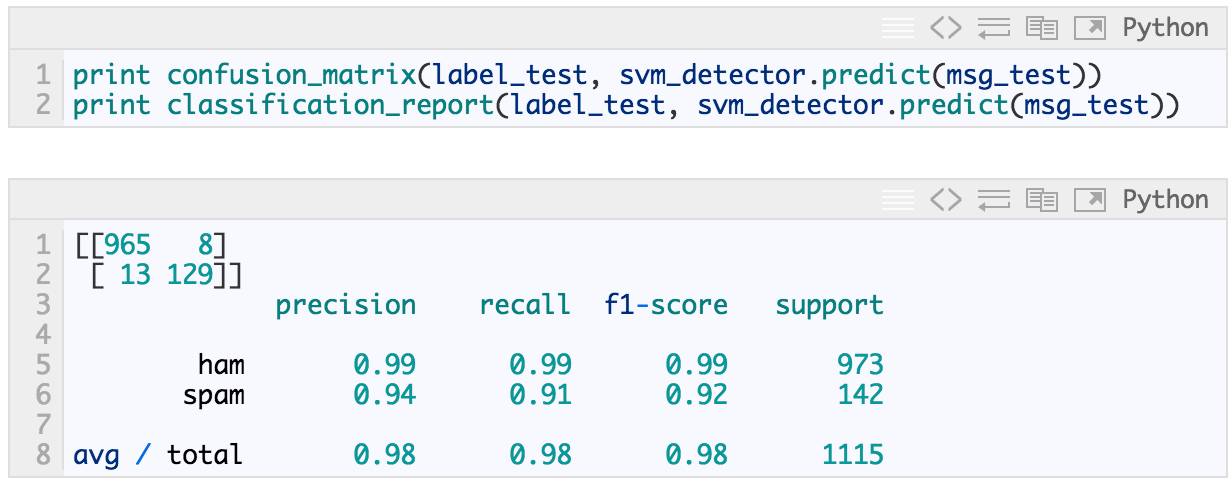Click the Python label on the confusion_matrix snippet

[x=1165, y=28]
